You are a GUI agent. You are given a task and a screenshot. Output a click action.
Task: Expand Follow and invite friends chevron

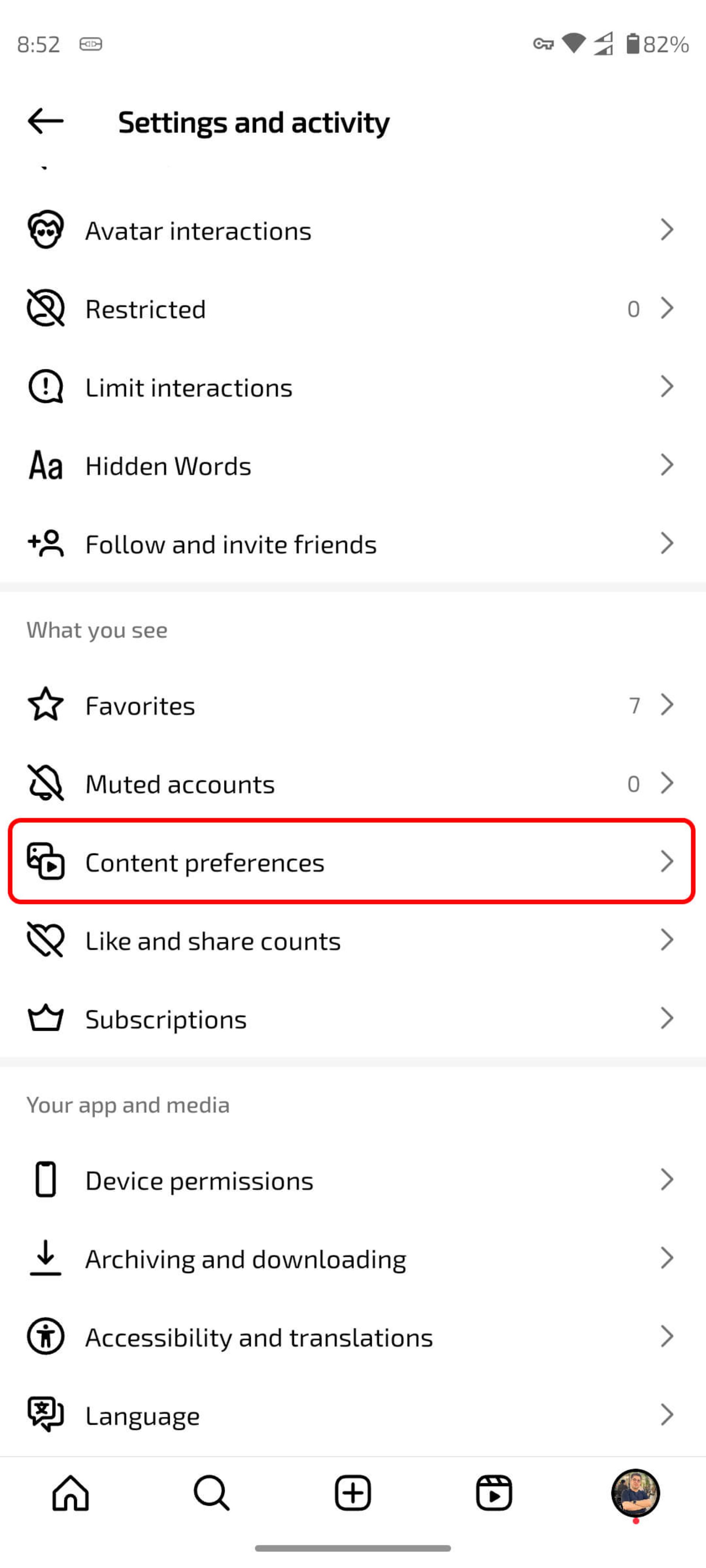pyautogui.click(x=667, y=543)
